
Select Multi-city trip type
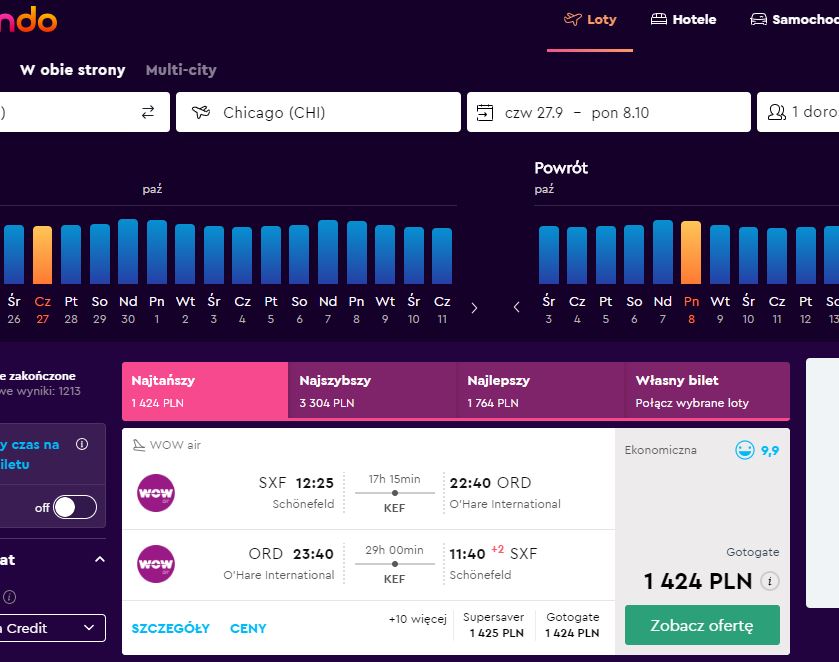181,70
